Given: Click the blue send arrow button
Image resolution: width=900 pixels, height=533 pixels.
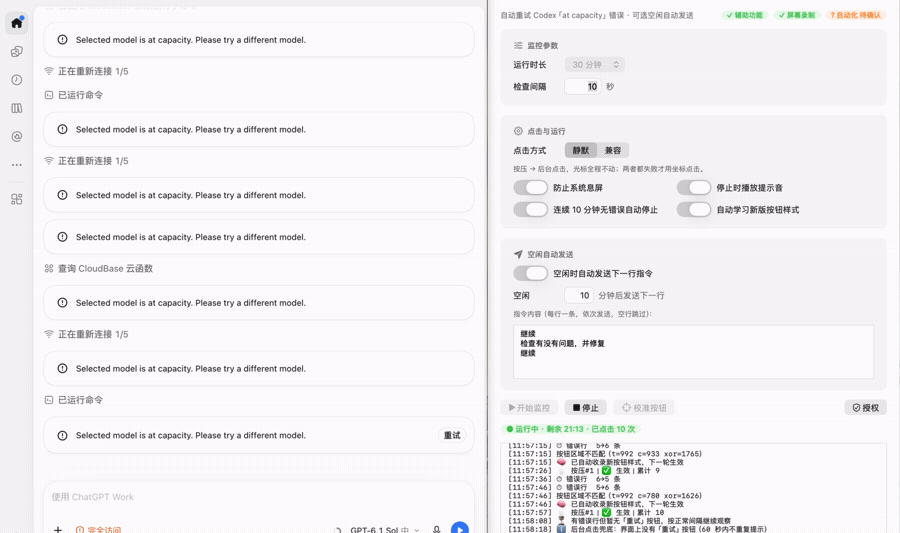Looking at the screenshot, I should tap(460, 528).
